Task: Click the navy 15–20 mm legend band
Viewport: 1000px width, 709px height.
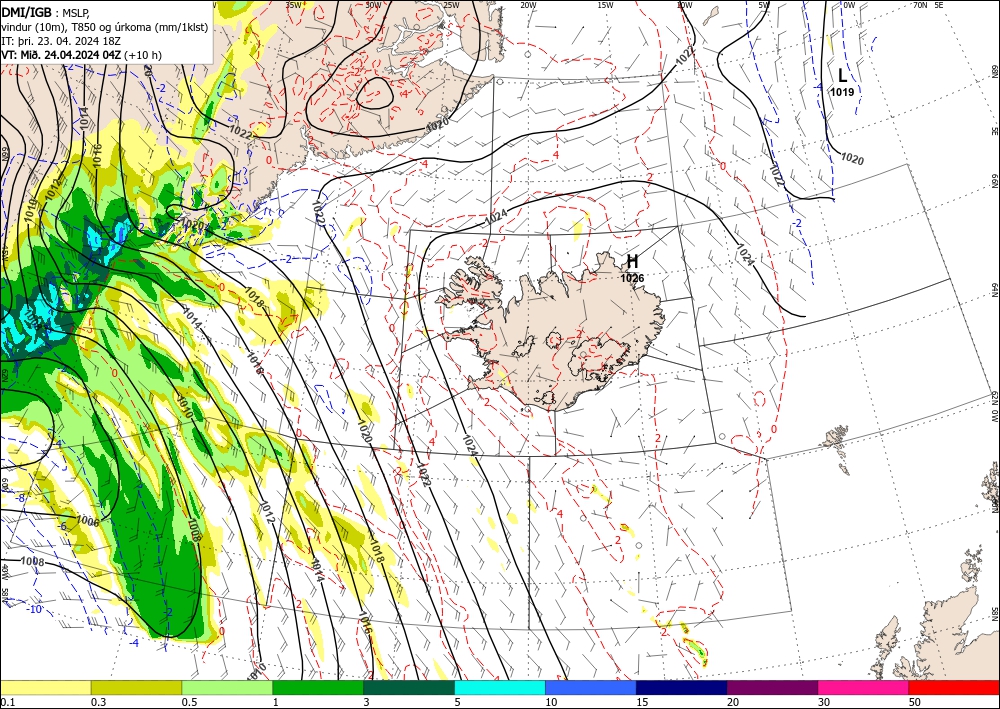Action: pyautogui.click(x=682, y=687)
